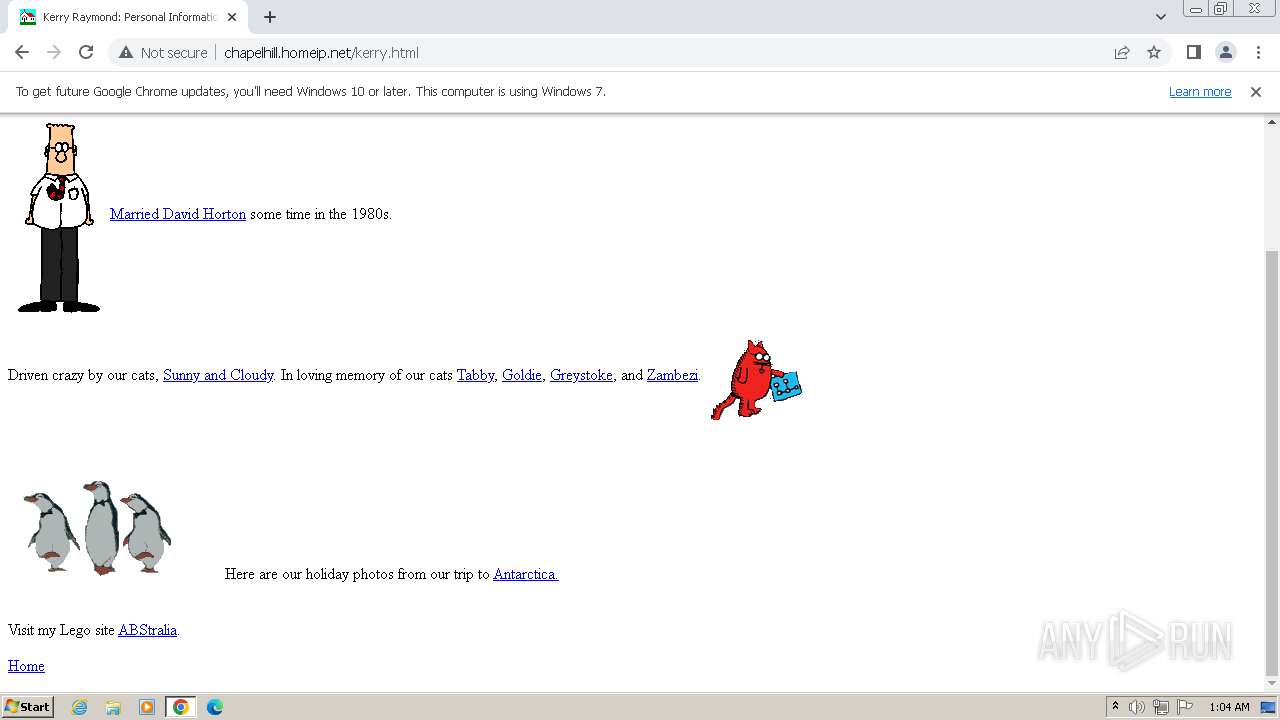The height and width of the screenshot is (720, 1280).
Task: Visit the ABStralia Lego site link
Action: tap(148, 630)
